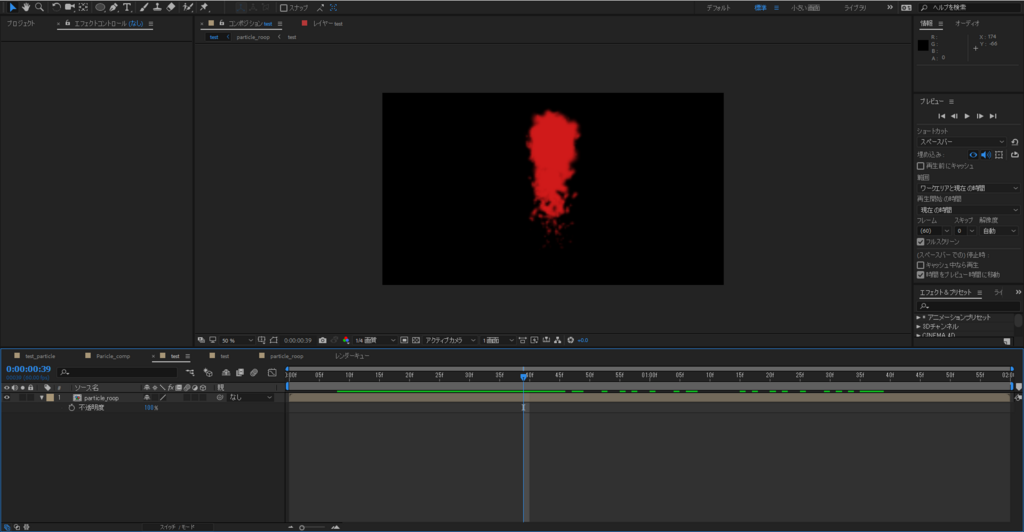Open the 1/4 resolution dropdown in viewer

[375, 340]
